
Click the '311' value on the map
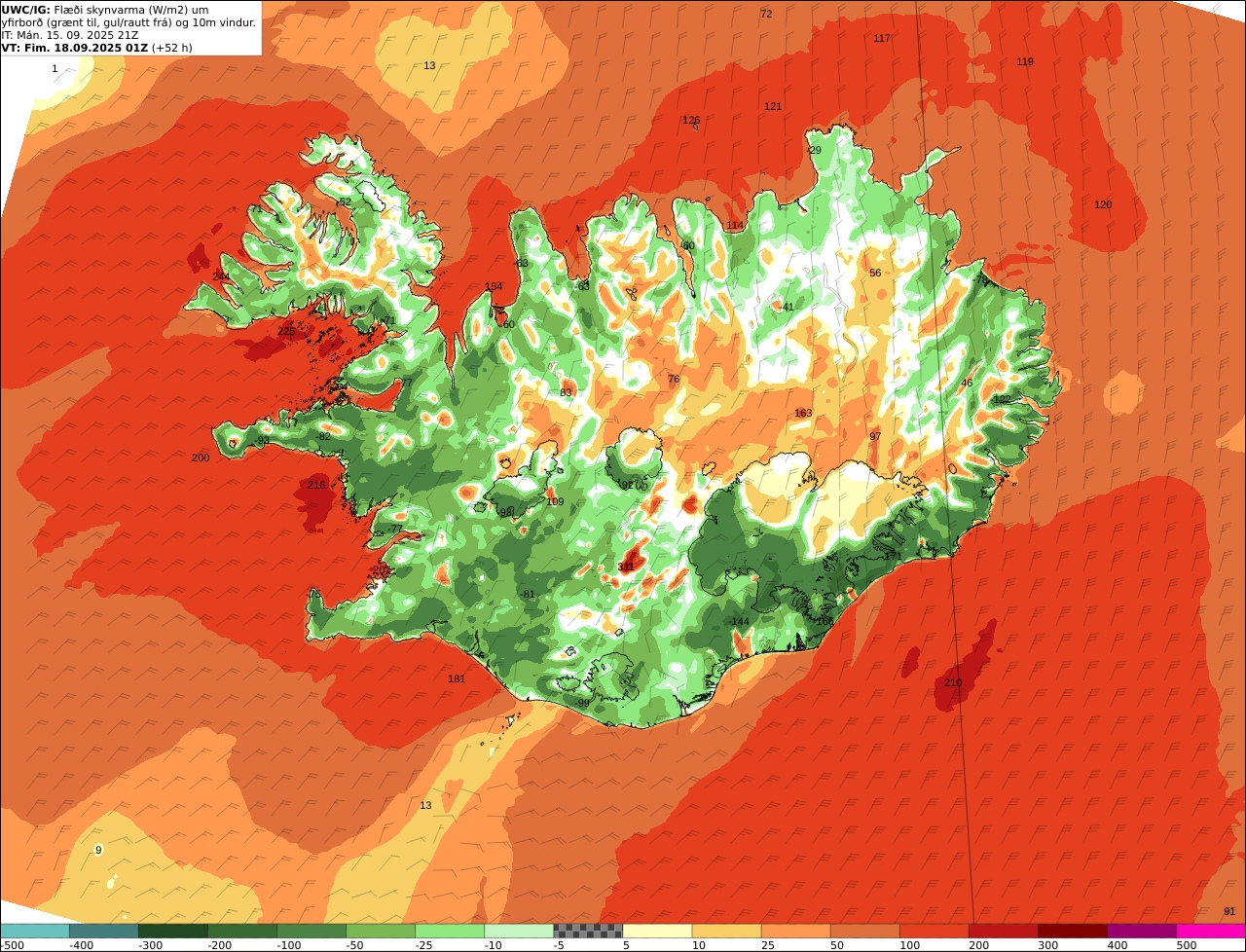(626, 568)
